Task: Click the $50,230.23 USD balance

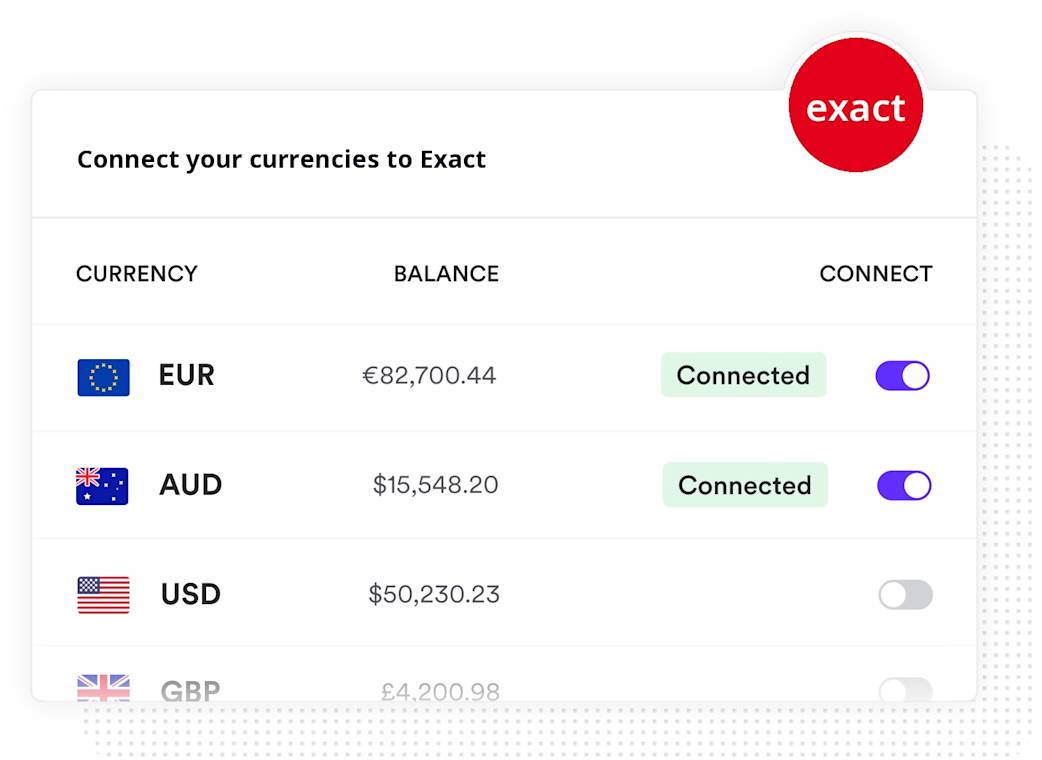Action: [434, 595]
